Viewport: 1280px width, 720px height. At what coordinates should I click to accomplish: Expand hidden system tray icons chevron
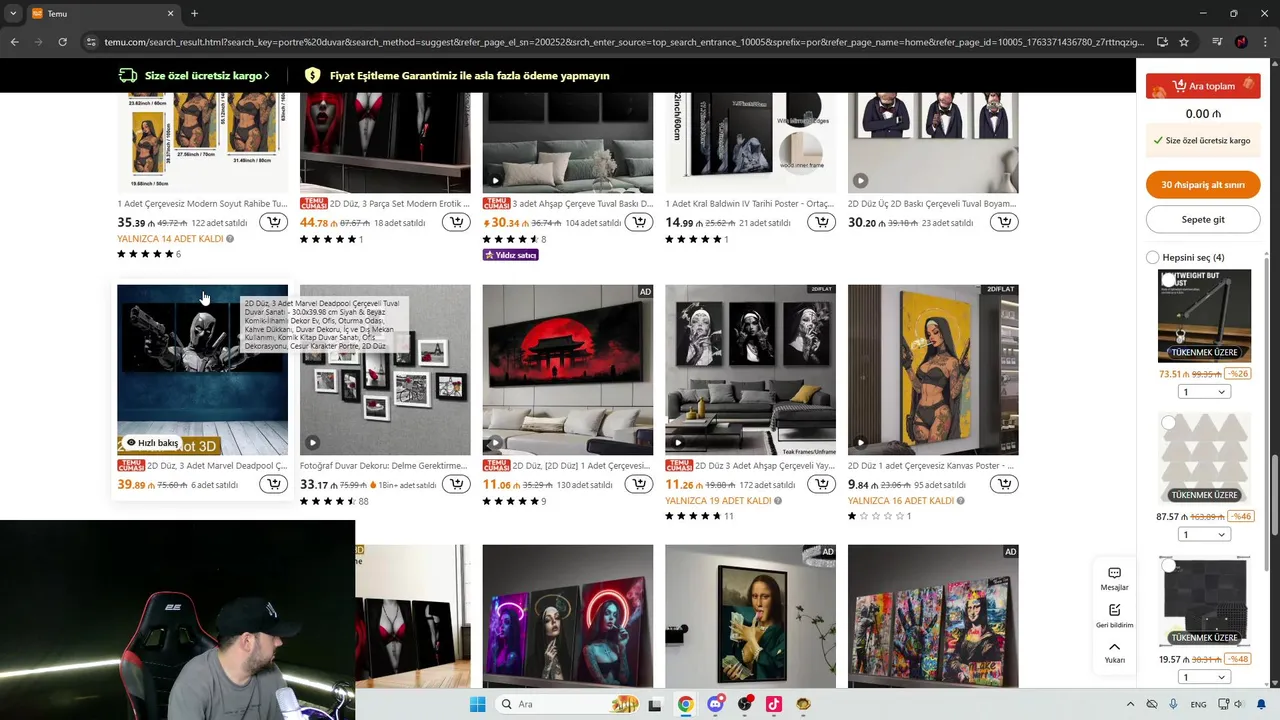(1130, 704)
